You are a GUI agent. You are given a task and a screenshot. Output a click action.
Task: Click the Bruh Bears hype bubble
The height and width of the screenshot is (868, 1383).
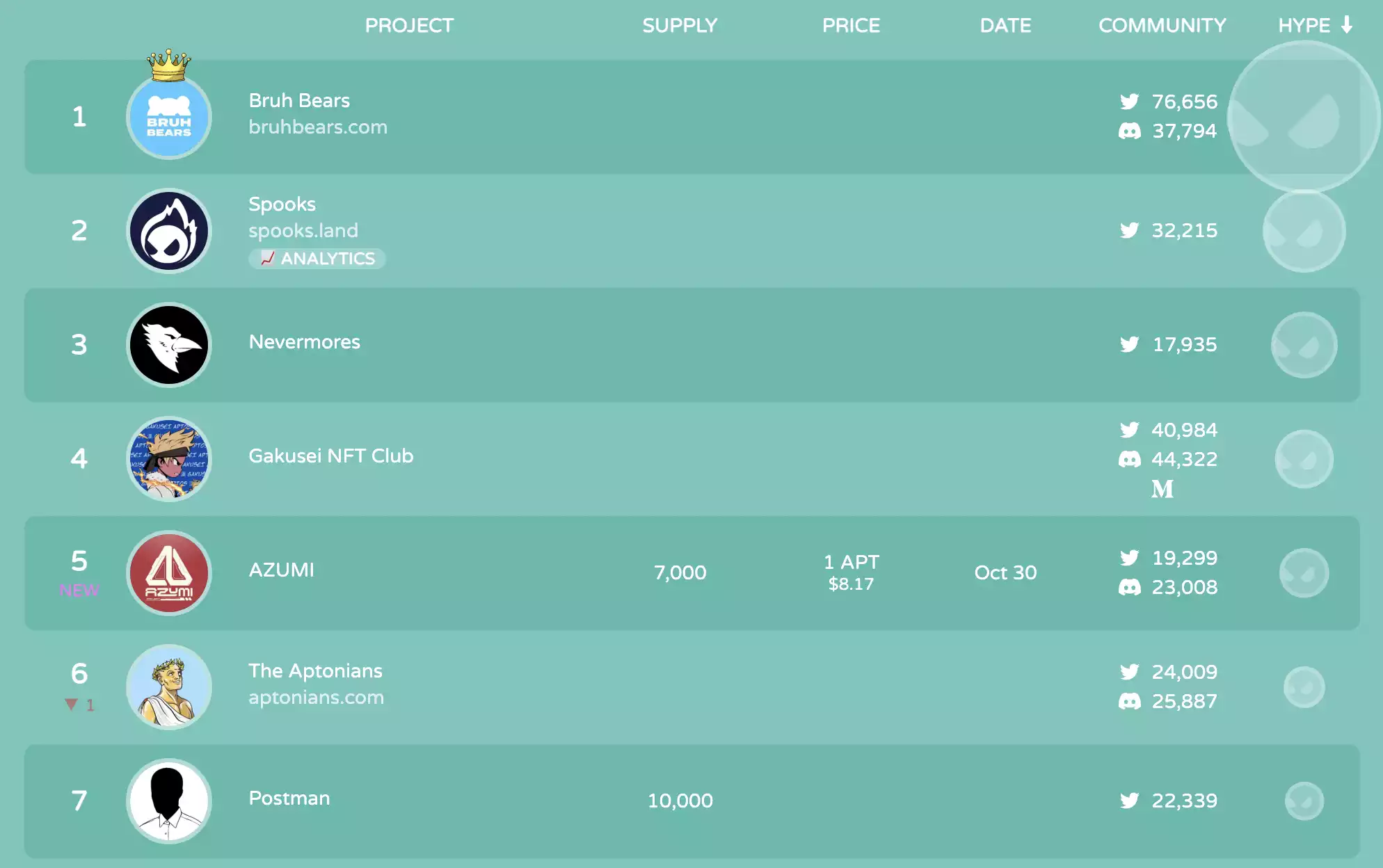(1303, 117)
